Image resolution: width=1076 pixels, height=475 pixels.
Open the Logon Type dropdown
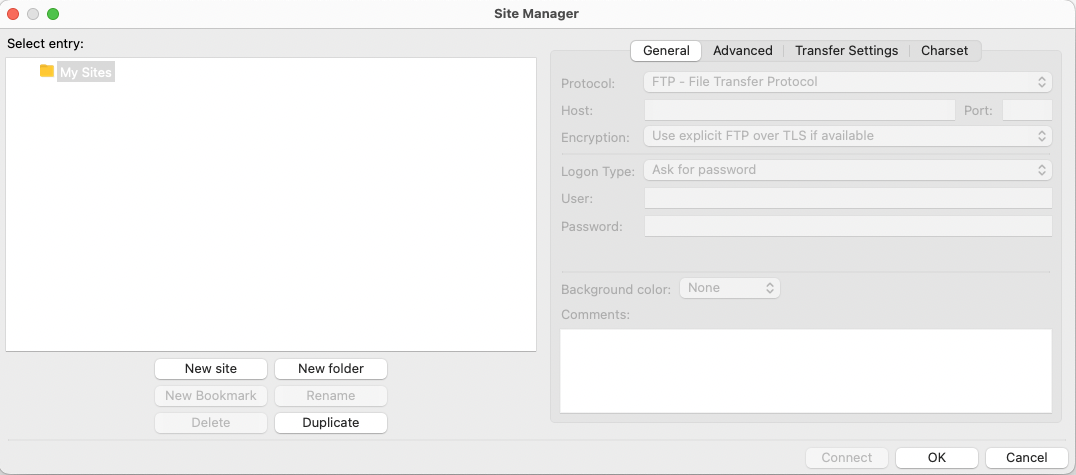pos(847,170)
